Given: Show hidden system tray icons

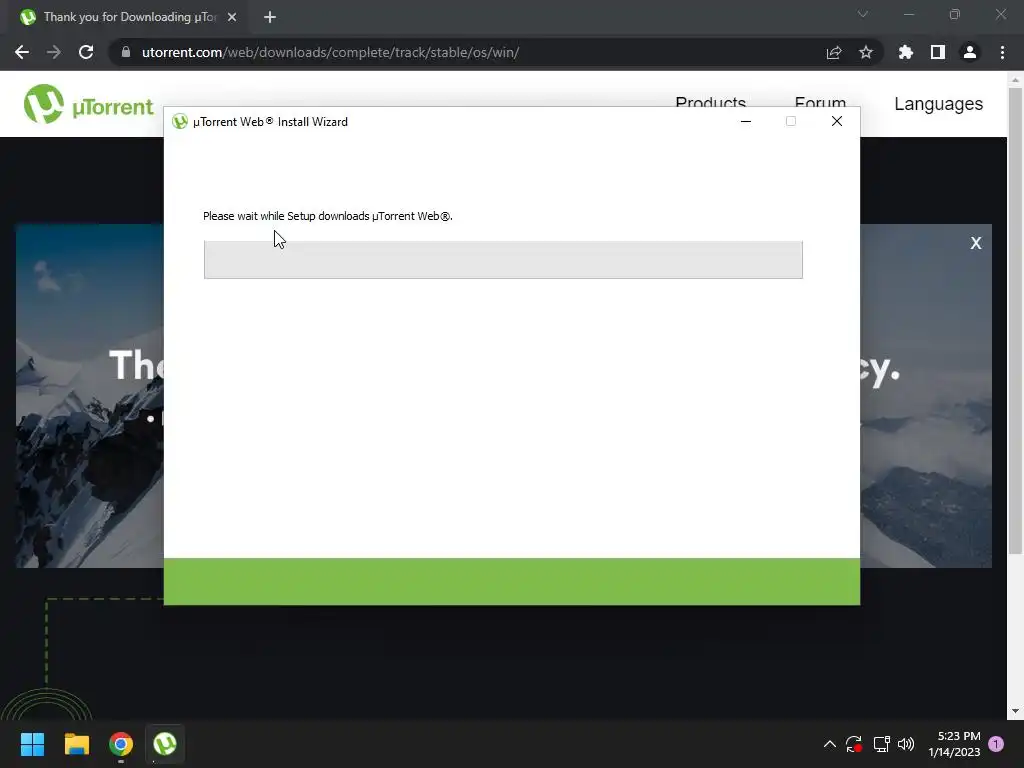Looking at the screenshot, I should click(x=829, y=744).
